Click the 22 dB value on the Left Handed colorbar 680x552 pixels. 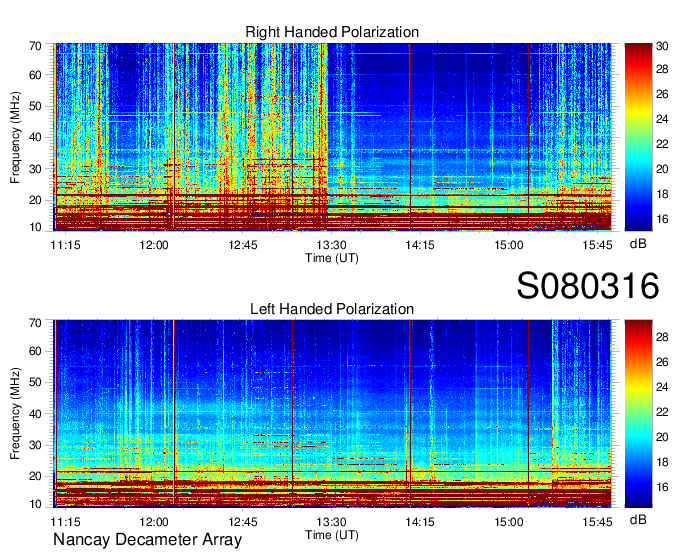tap(662, 412)
